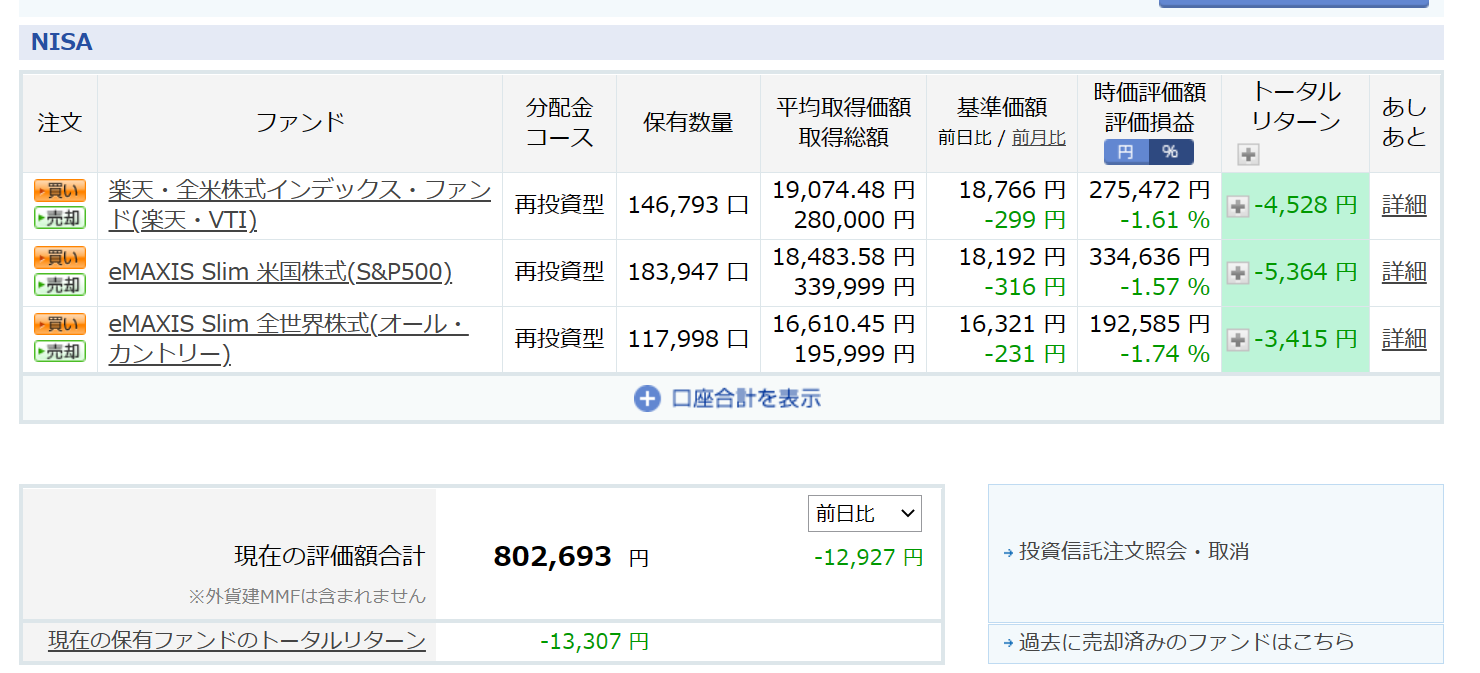Click total valuation 802,693 円

[571, 557]
